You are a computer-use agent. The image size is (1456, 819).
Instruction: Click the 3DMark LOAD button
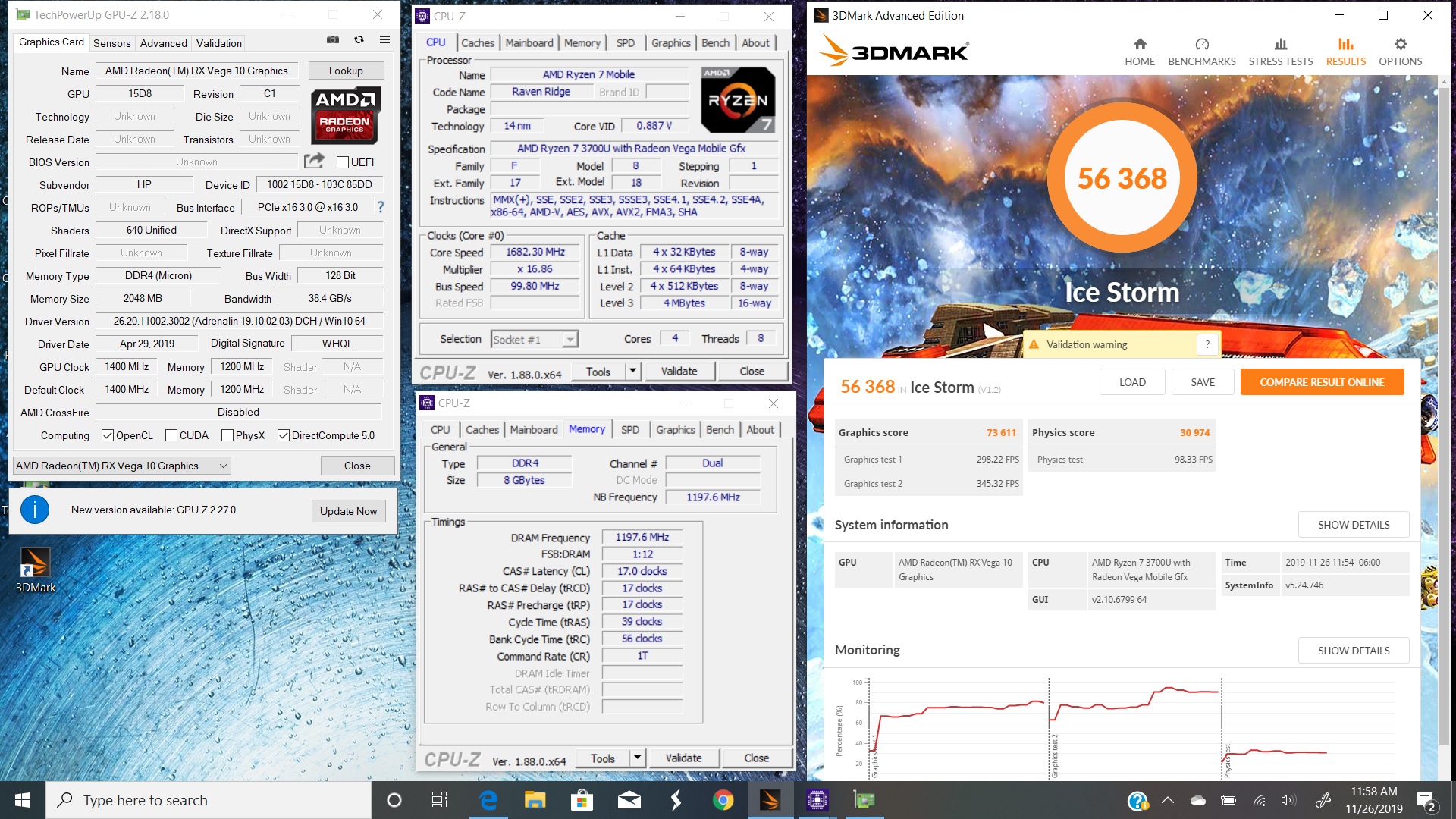(x=1132, y=382)
